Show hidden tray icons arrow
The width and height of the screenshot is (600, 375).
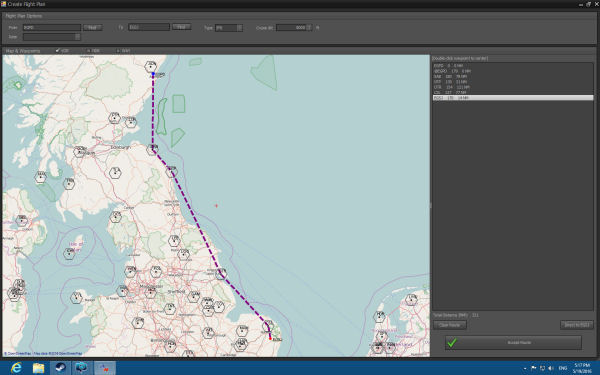[525, 368]
